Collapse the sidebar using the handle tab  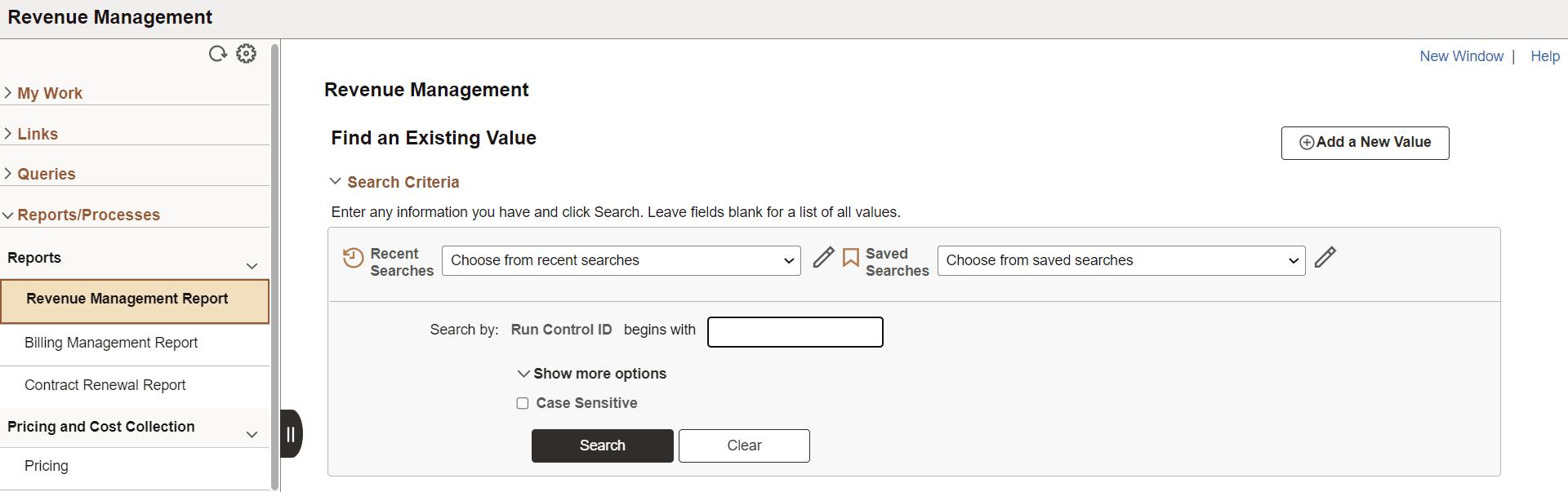[291, 433]
